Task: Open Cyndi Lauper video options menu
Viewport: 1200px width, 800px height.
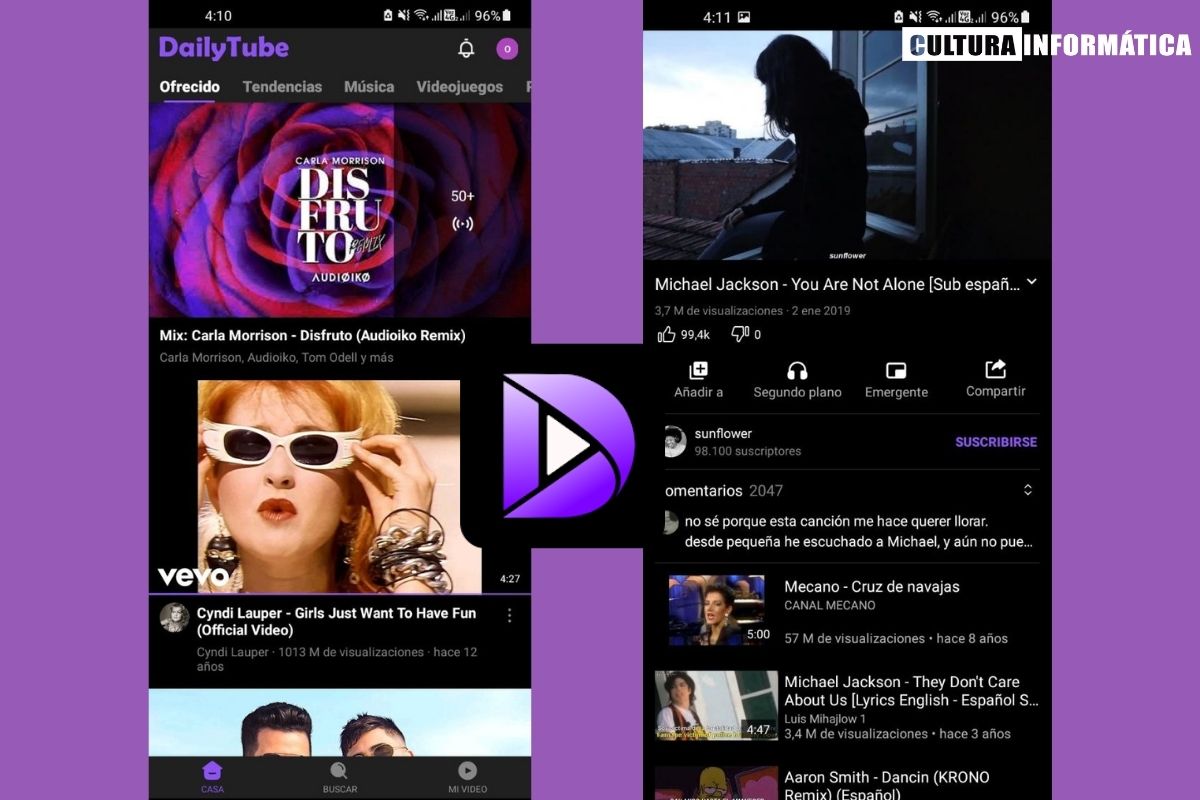Action: pos(509,616)
